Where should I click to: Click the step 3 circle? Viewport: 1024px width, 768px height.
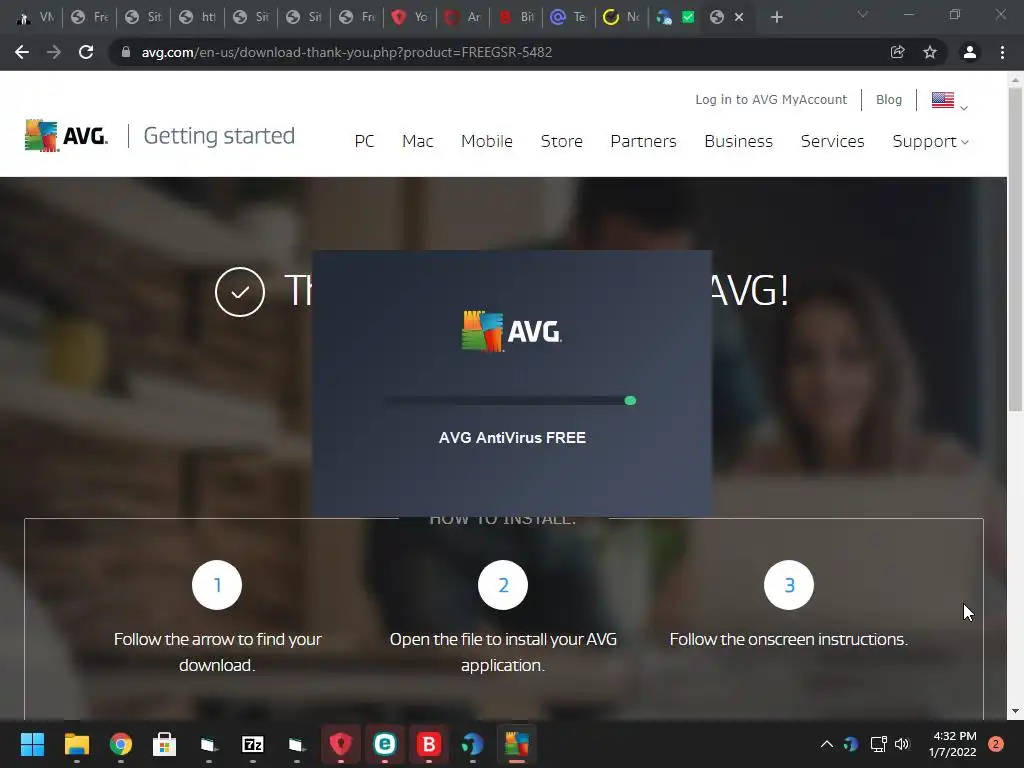pyautogui.click(x=789, y=584)
